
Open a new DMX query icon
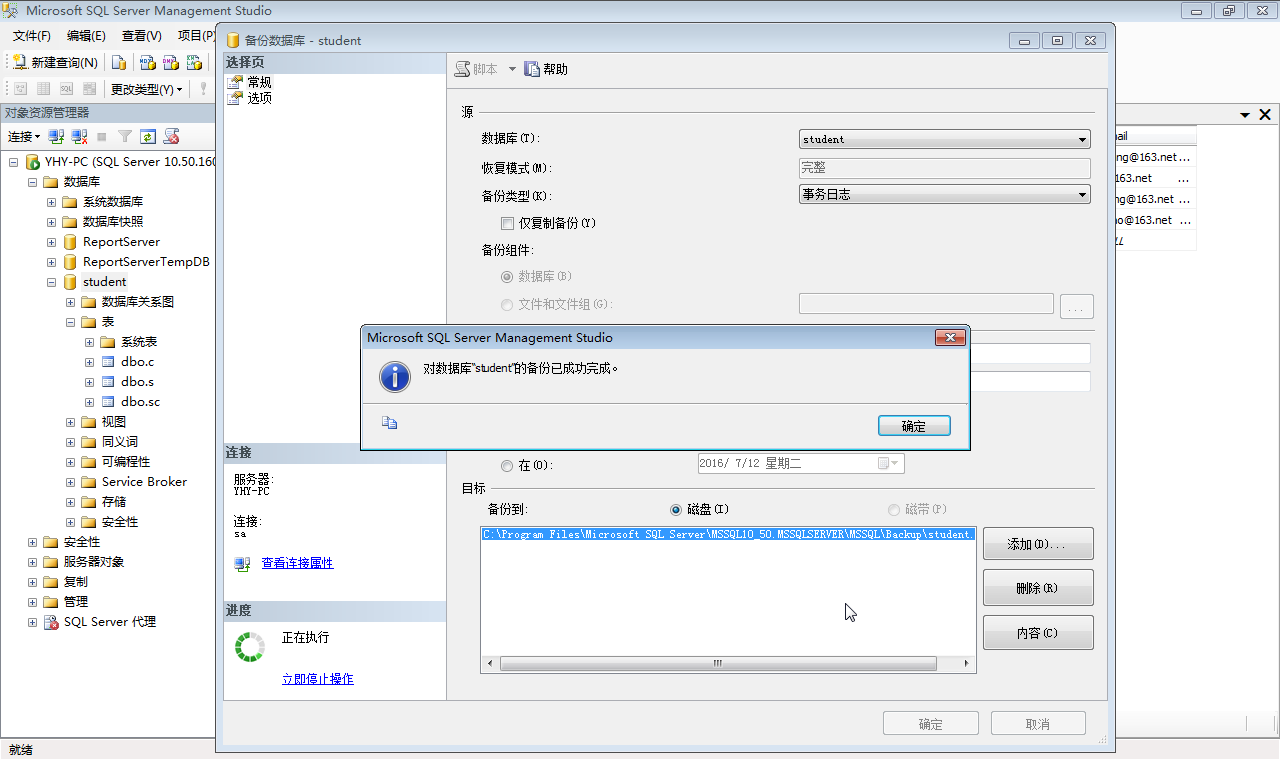coord(171,62)
